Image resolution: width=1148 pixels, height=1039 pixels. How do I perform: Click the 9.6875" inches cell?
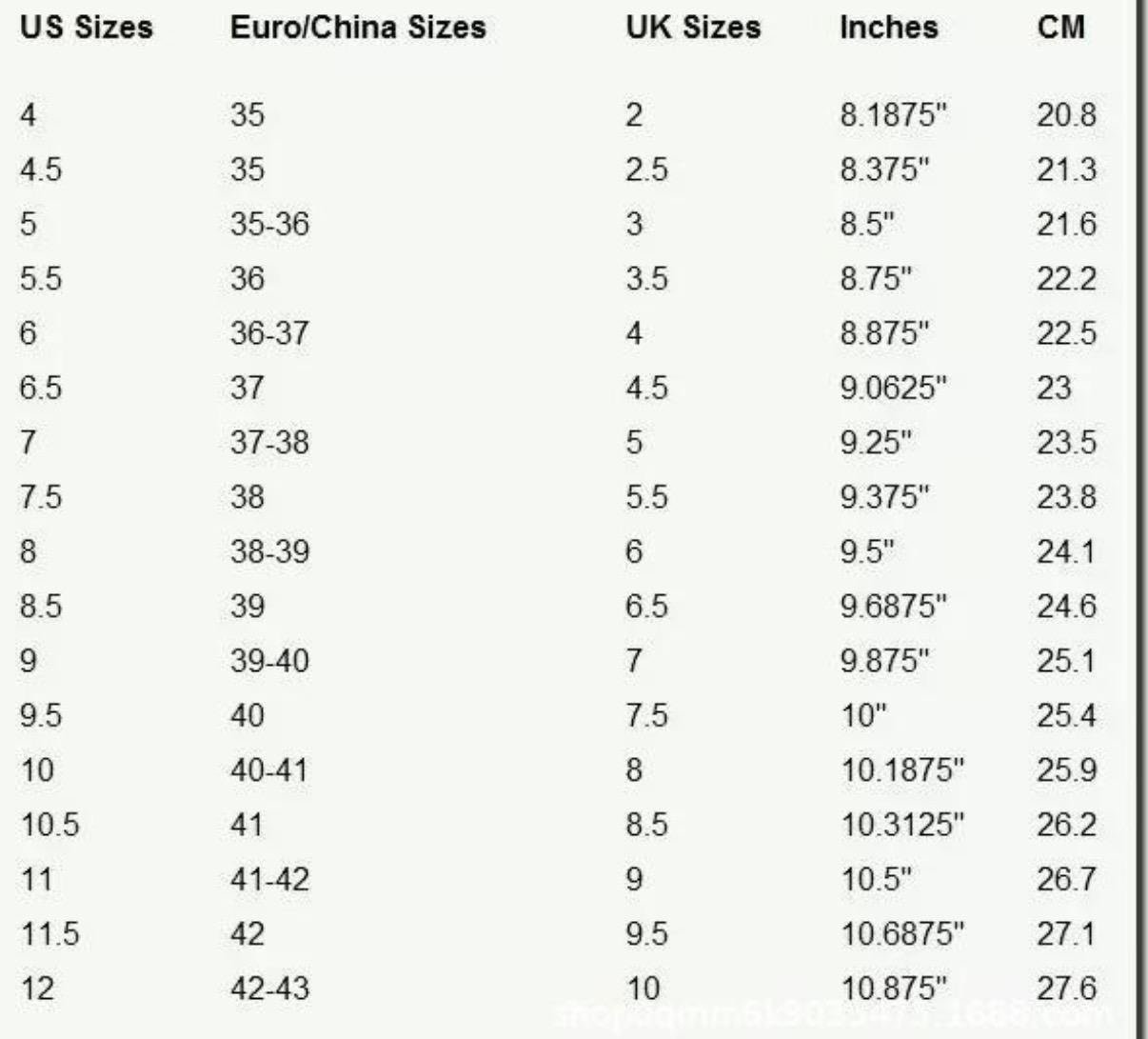point(894,607)
